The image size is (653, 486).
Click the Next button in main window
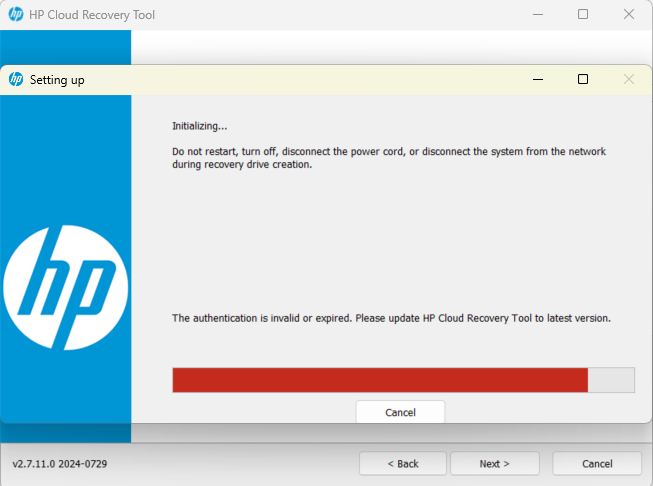(495, 464)
